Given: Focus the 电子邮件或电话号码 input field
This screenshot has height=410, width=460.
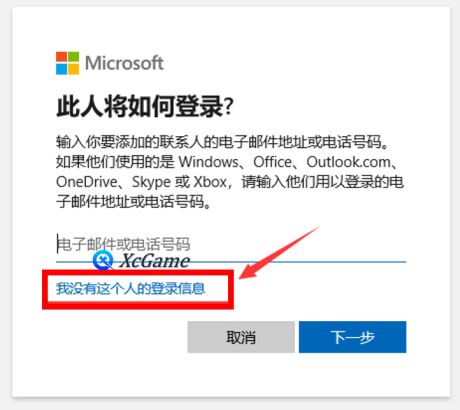Looking at the screenshot, I should point(231,245).
